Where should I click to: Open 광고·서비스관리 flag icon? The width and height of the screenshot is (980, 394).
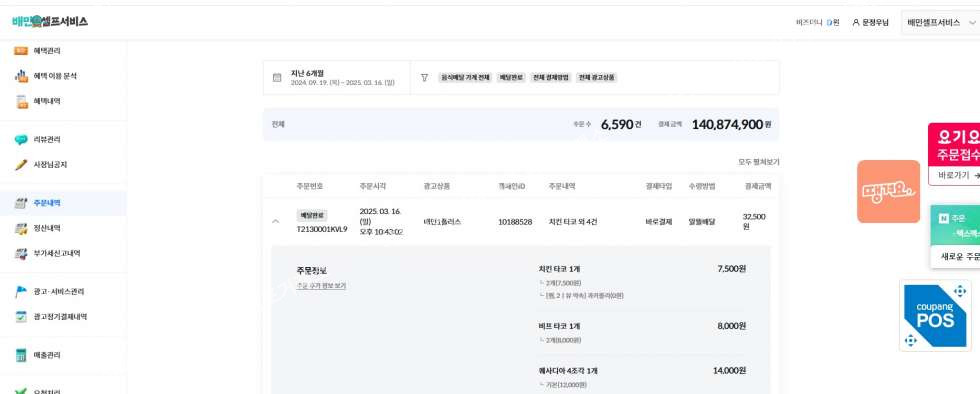(21, 291)
